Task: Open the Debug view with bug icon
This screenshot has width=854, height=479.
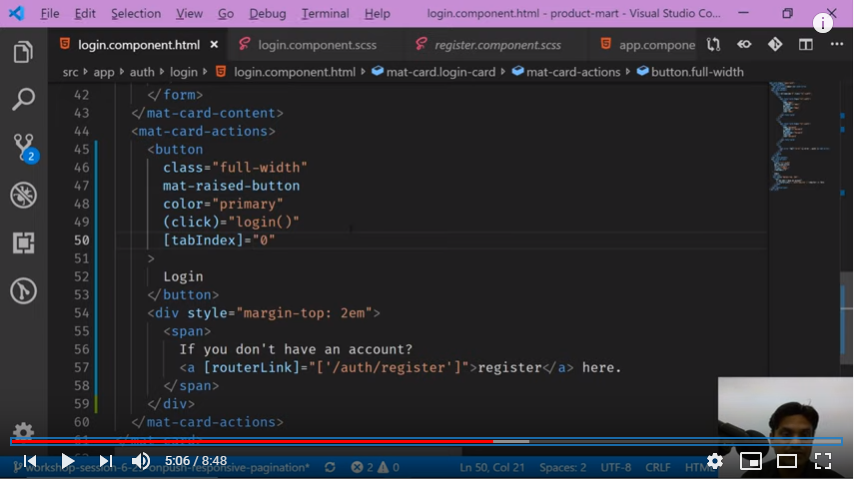Action: pyautogui.click(x=23, y=195)
